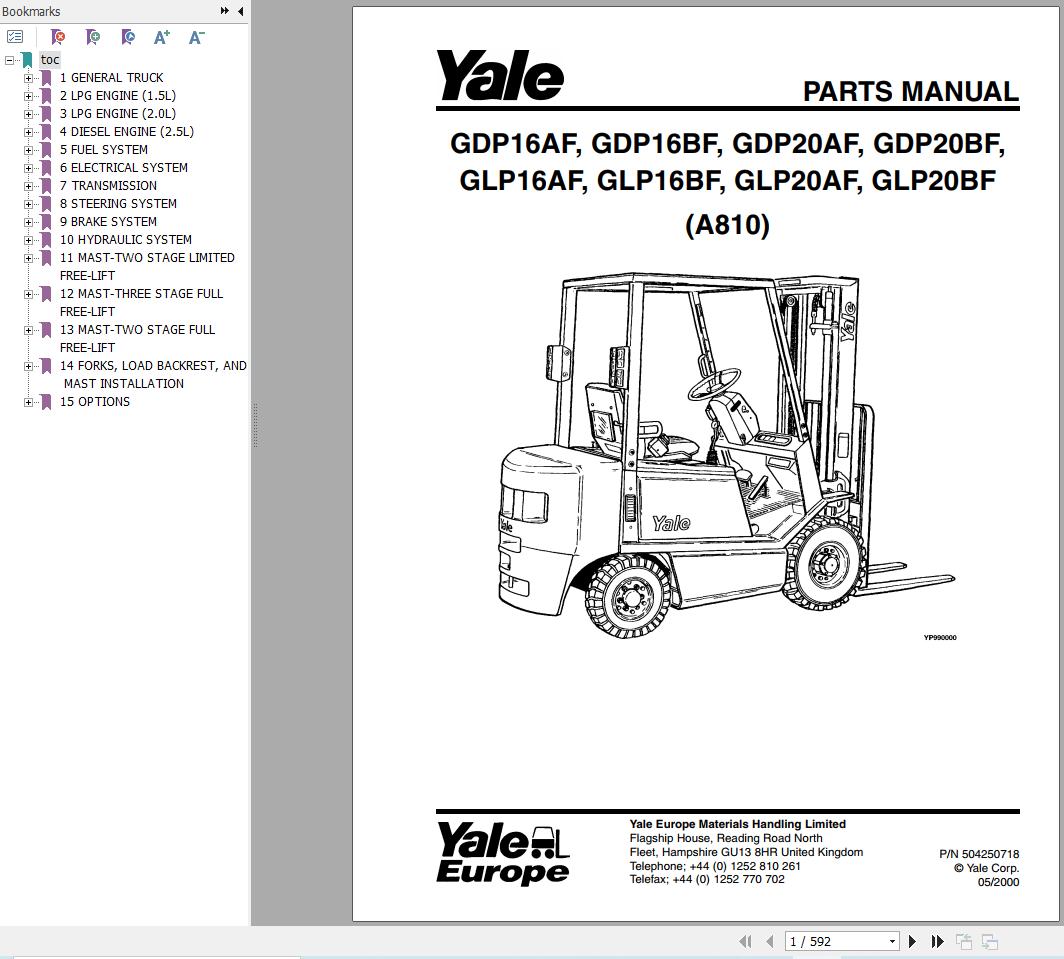This screenshot has height=959, width=1064.
Task: Decrease bookmark text size with A- icon
Action: [196, 37]
